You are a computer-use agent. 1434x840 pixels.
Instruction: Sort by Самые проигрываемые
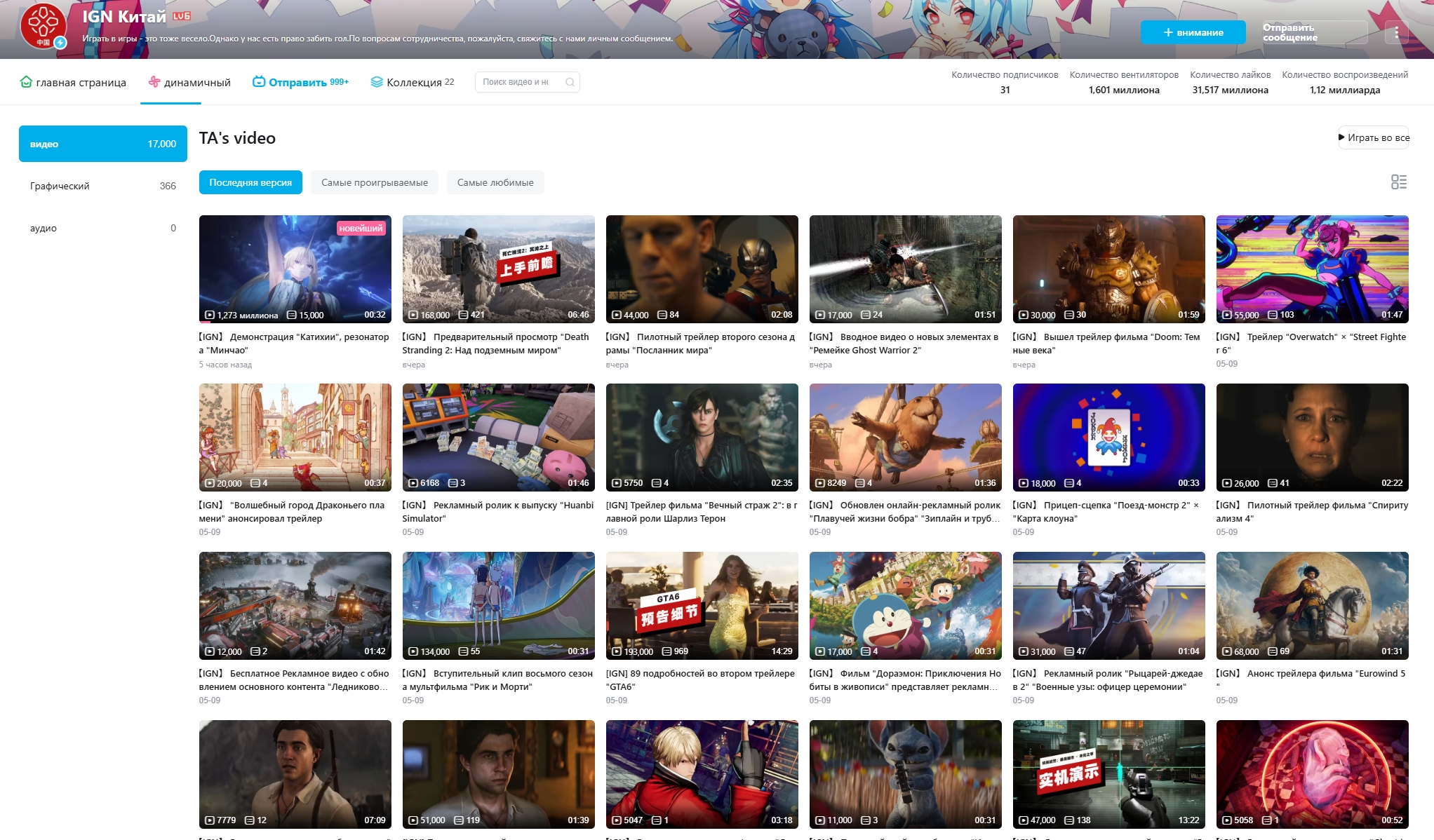coord(375,182)
